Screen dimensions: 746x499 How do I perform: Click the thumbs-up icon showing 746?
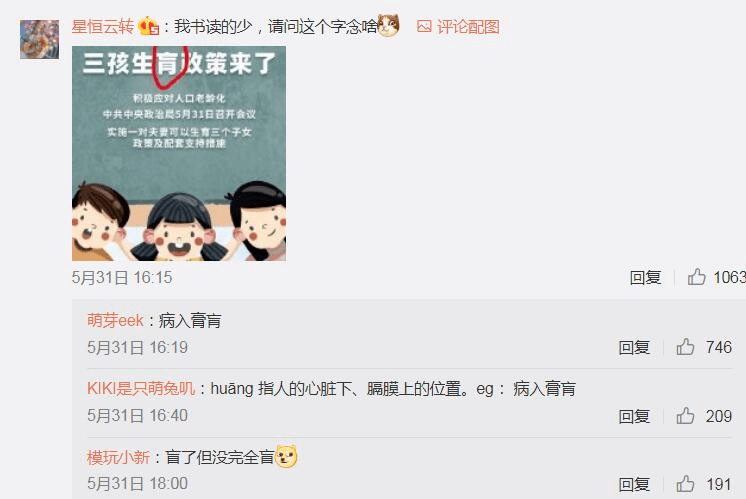tap(685, 347)
